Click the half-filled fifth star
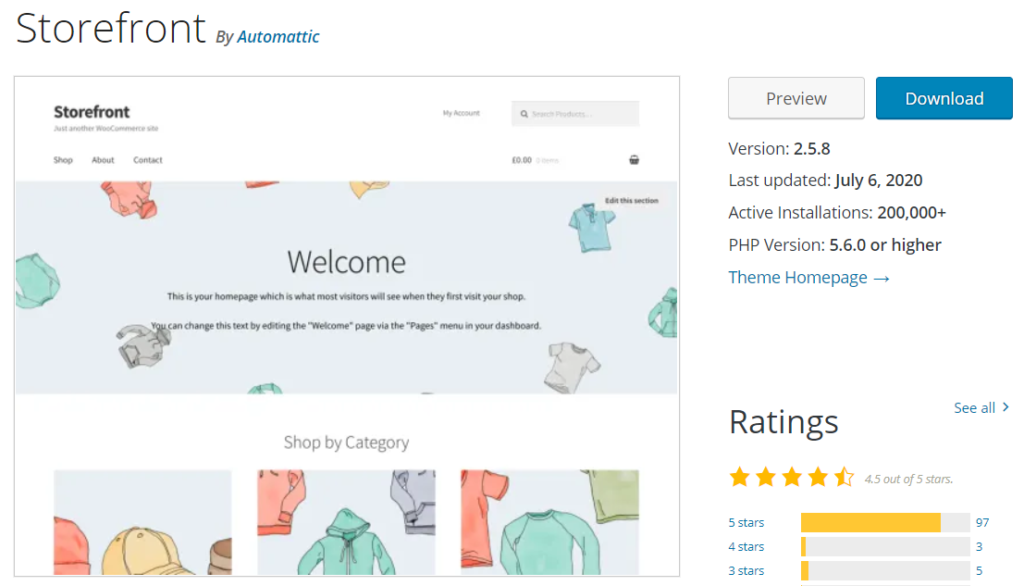This screenshot has width=1024, height=586. 843,477
